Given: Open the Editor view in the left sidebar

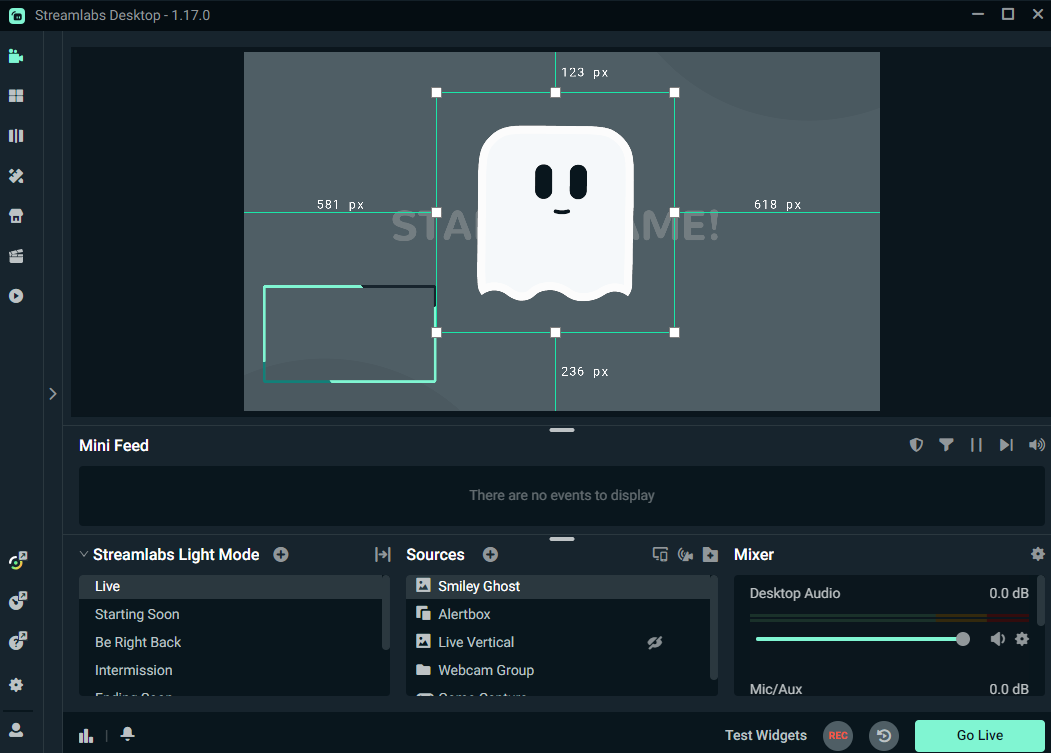Looking at the screenshot, I should (x=17, y=56).
